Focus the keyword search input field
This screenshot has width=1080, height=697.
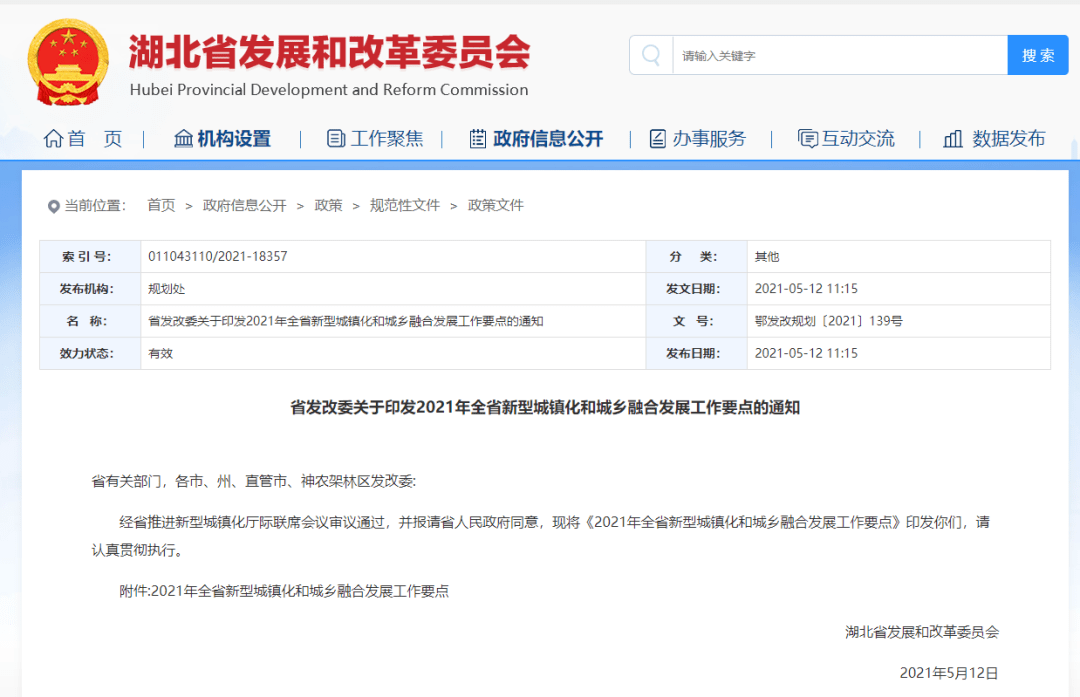point(840,55)
